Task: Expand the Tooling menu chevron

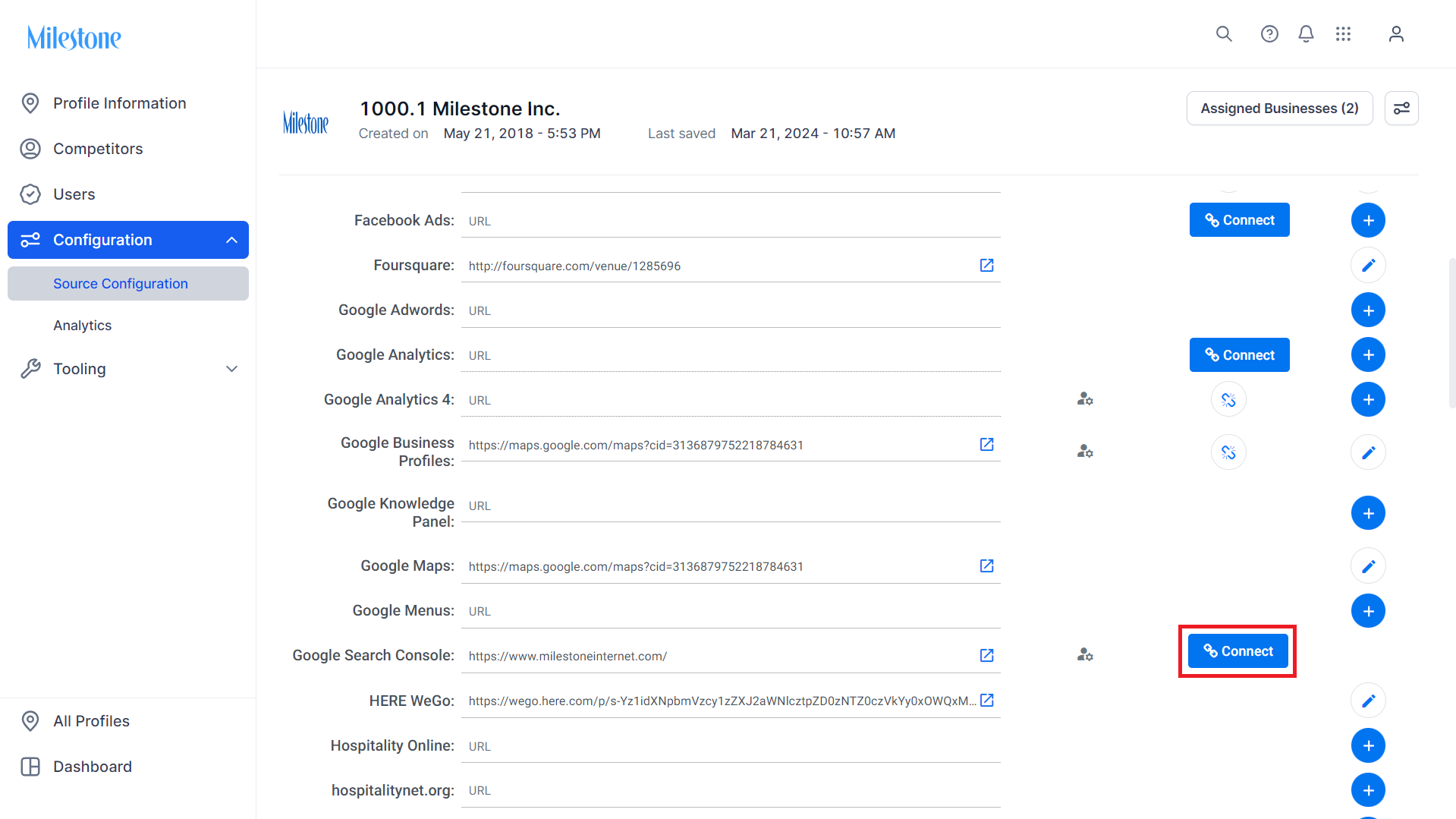Action: pos(231,370)
